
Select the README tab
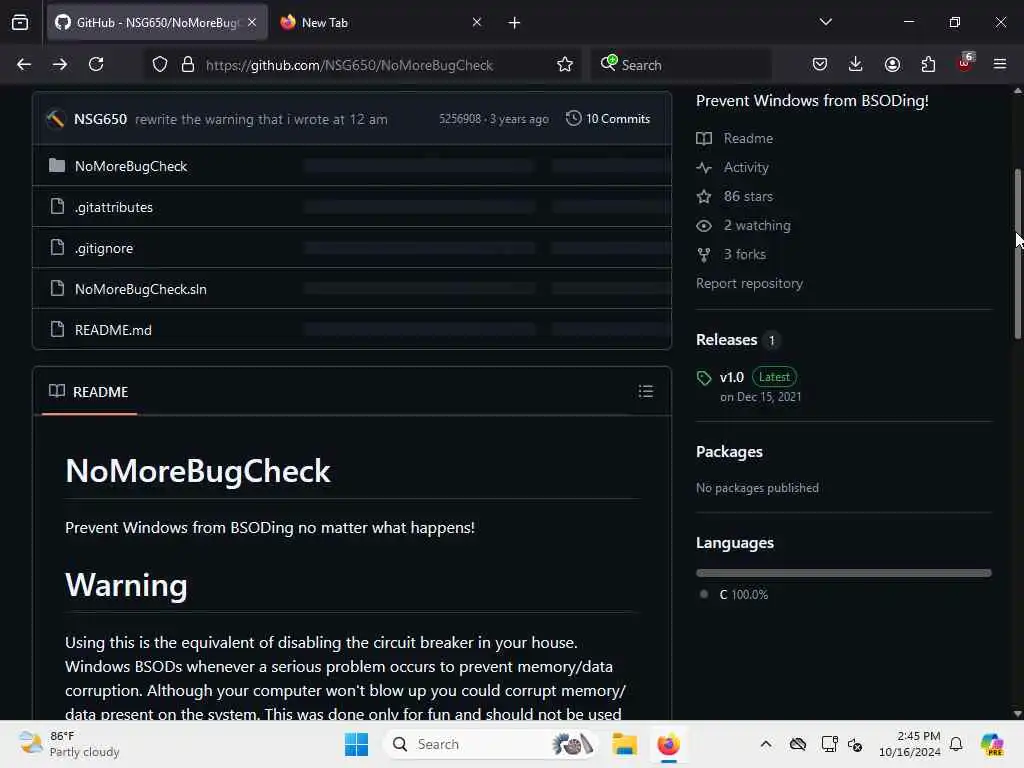click(89, 392)
